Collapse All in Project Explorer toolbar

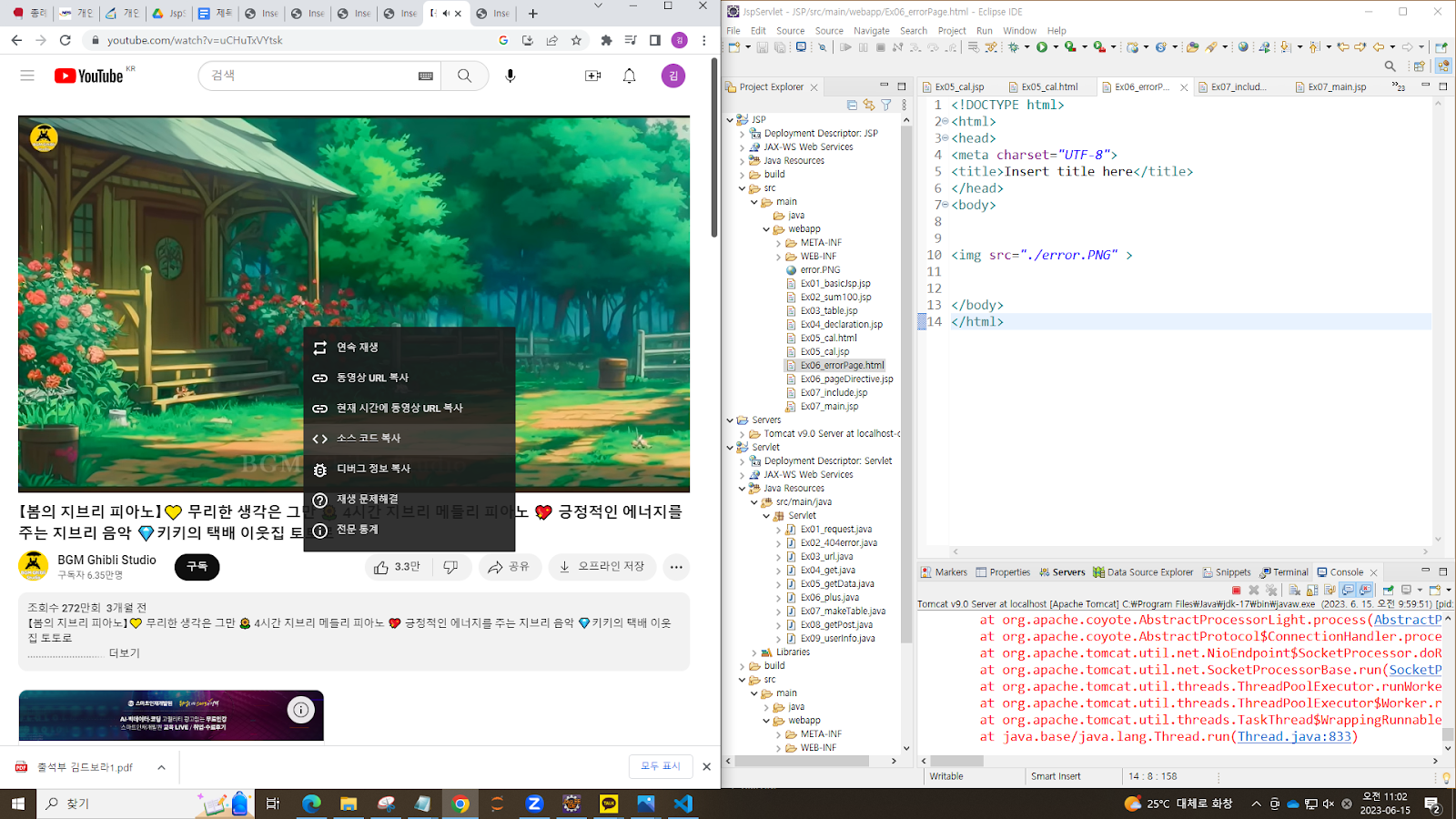click(852, 106)
